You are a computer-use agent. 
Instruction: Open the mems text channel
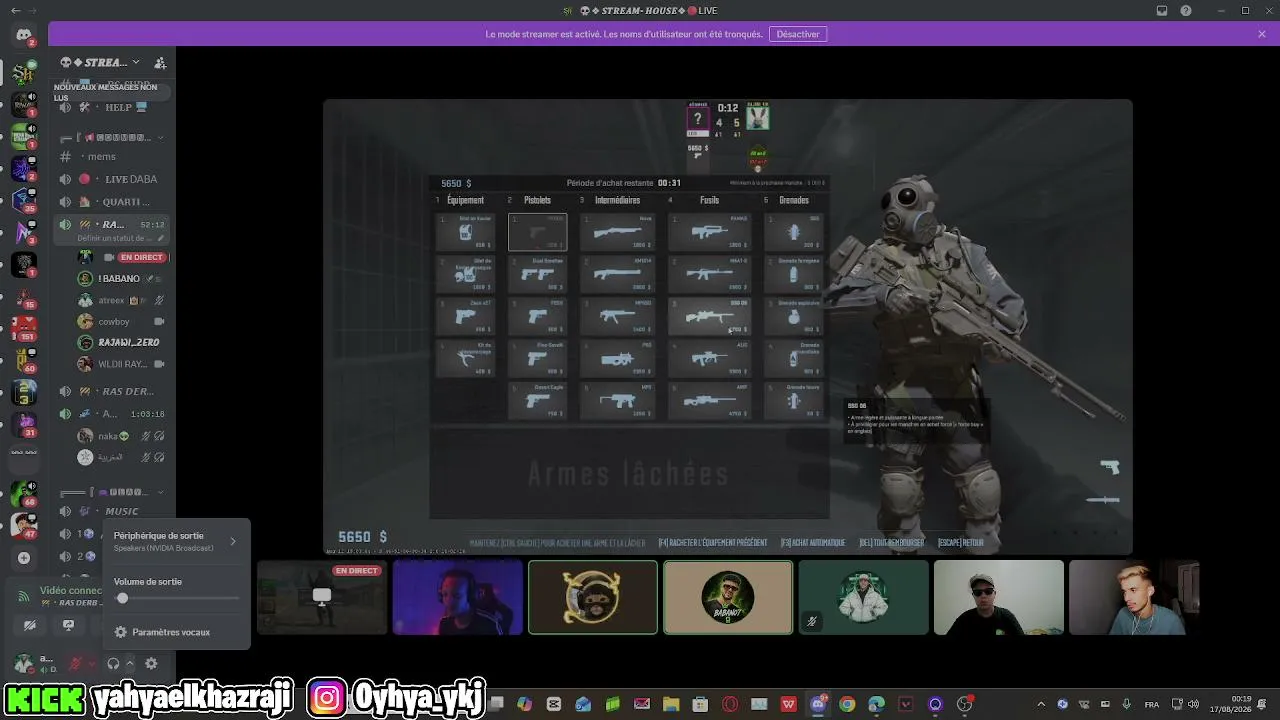[x=113, y=157]
